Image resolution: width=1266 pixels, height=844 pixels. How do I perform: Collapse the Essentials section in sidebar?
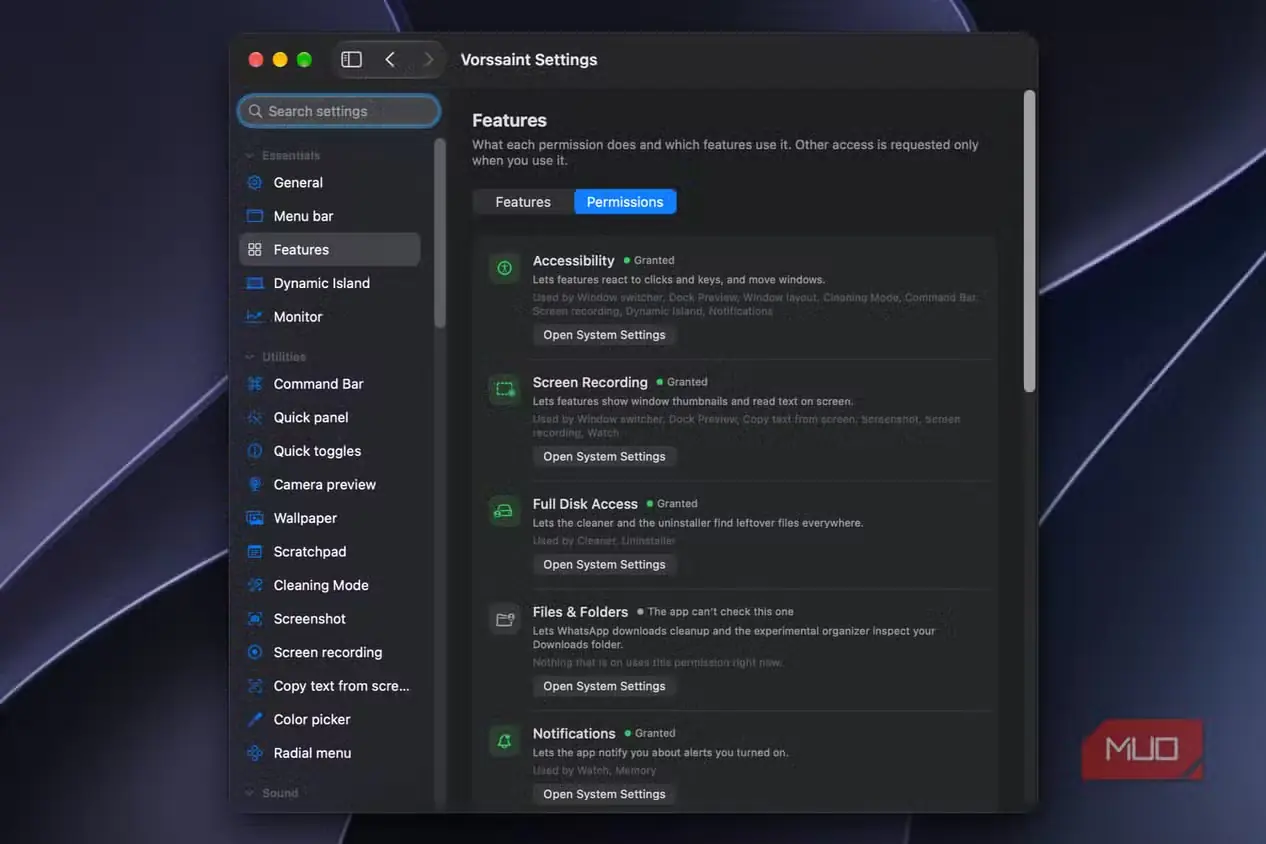[250, 156]
